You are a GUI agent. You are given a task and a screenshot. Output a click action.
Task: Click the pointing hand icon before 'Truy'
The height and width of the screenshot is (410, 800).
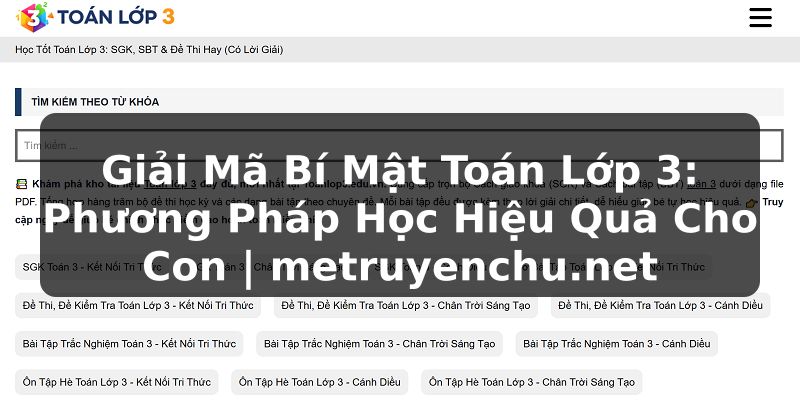[x=751, y=203]
